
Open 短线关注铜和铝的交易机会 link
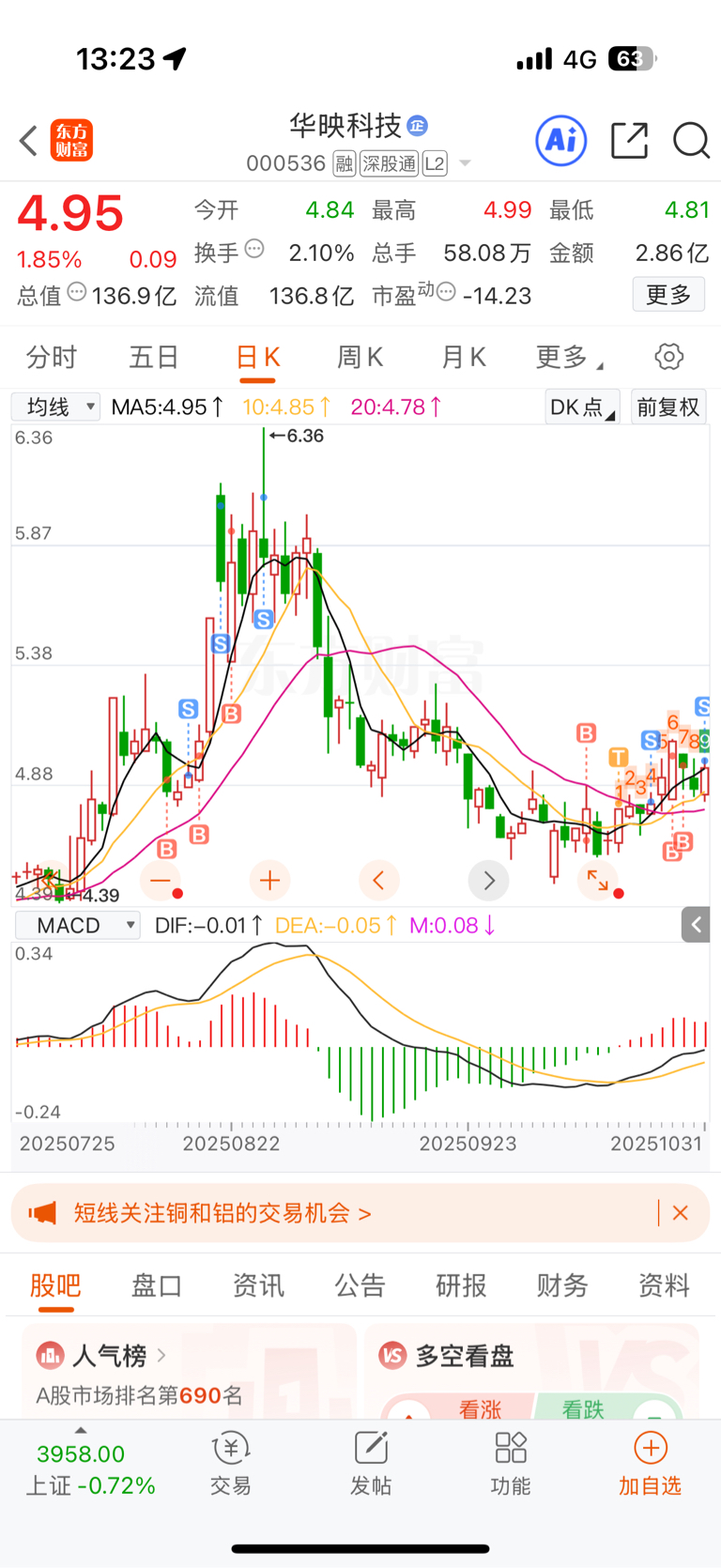(x=222, y=1213)
